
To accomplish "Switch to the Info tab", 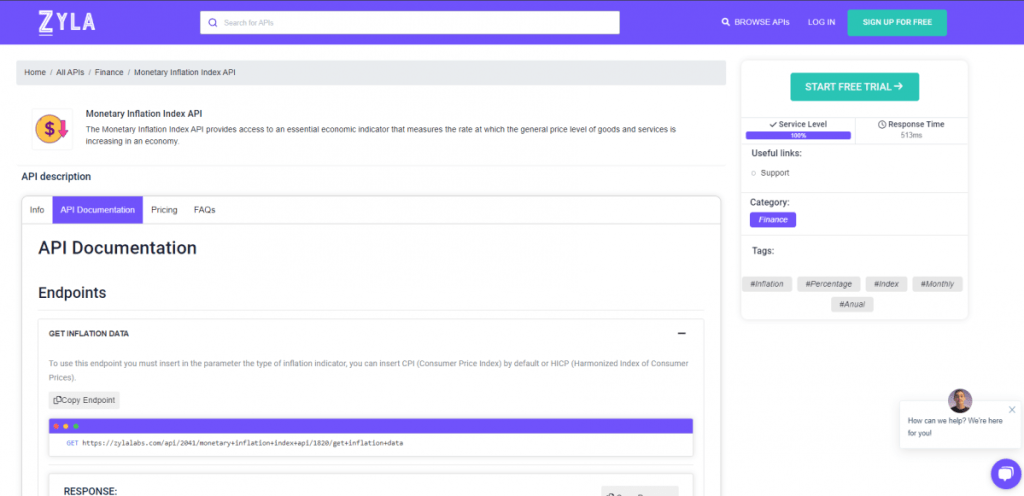I will [x=37, y=210].
